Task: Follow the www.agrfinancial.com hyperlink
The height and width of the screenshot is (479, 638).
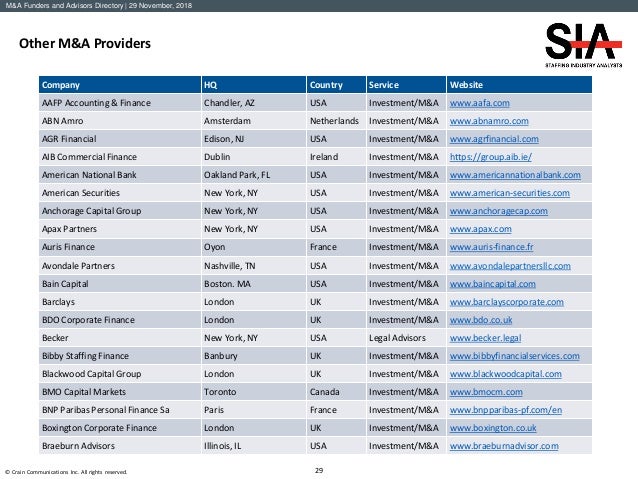Action: coord(494,139)
